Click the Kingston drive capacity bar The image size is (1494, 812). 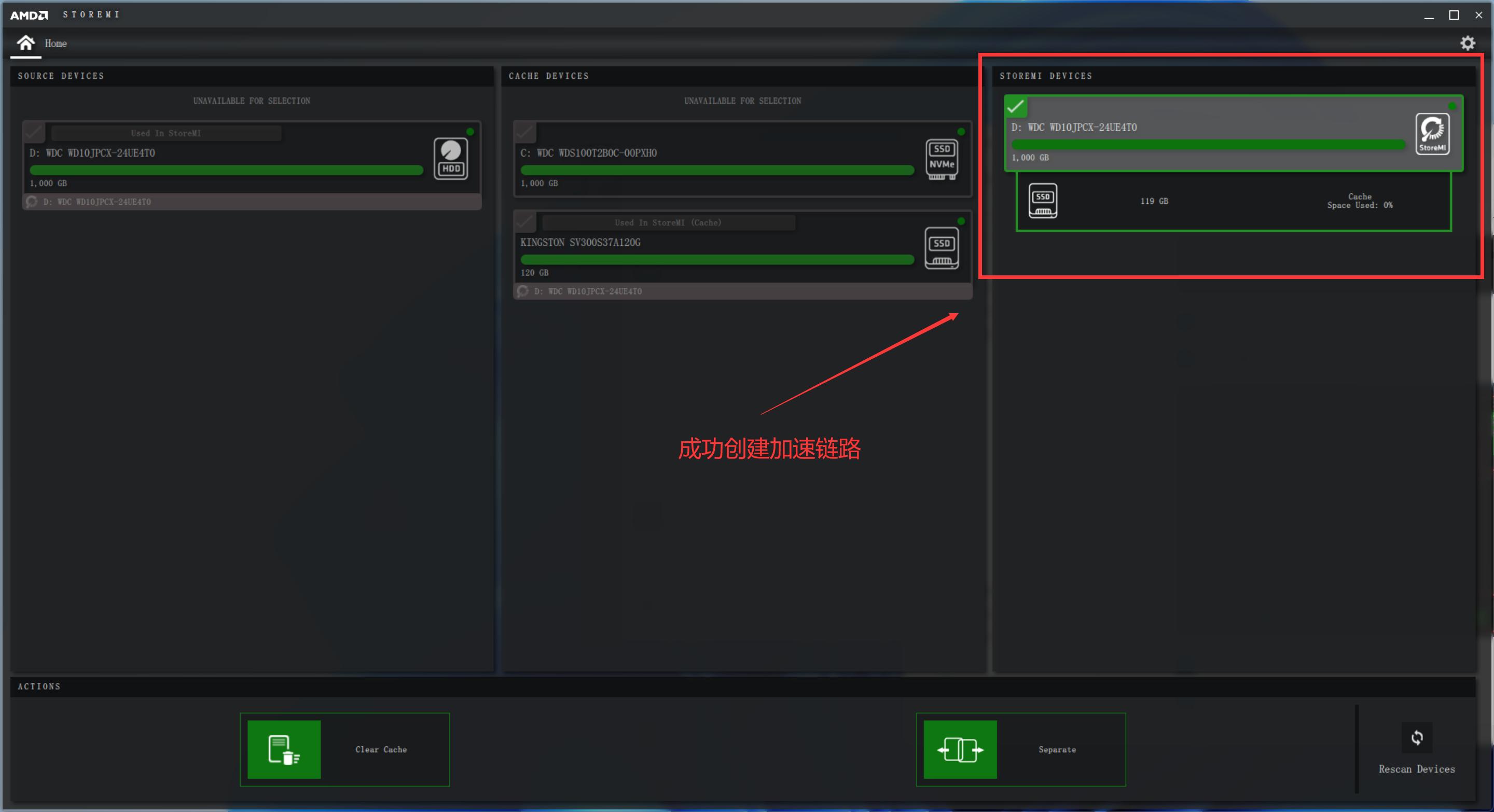(717, 260)
